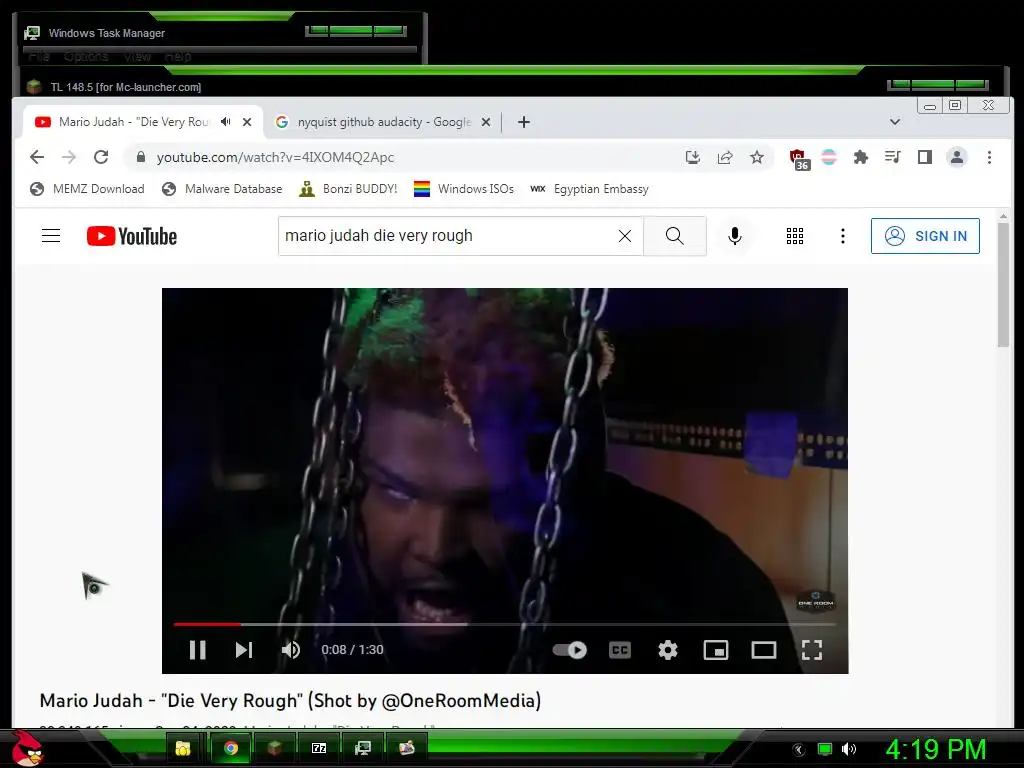Click the 4:19 PM clock

point(935,749)
